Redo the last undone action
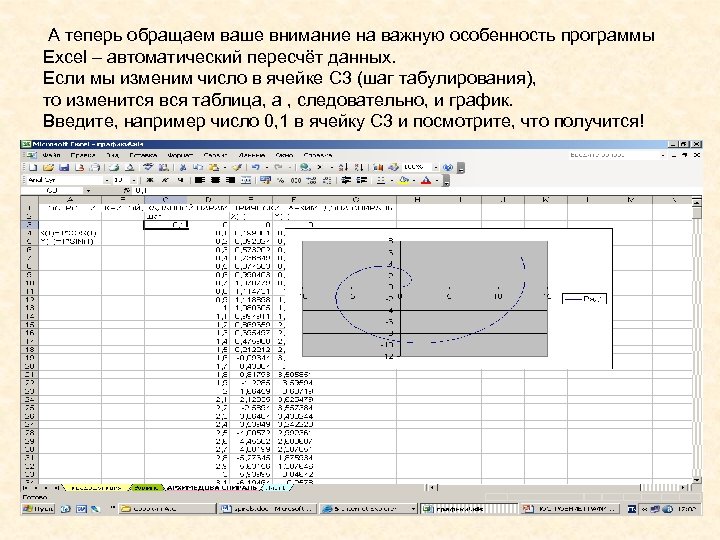The height and width of the screenshot is (540, 720). [x=278, y=167]
